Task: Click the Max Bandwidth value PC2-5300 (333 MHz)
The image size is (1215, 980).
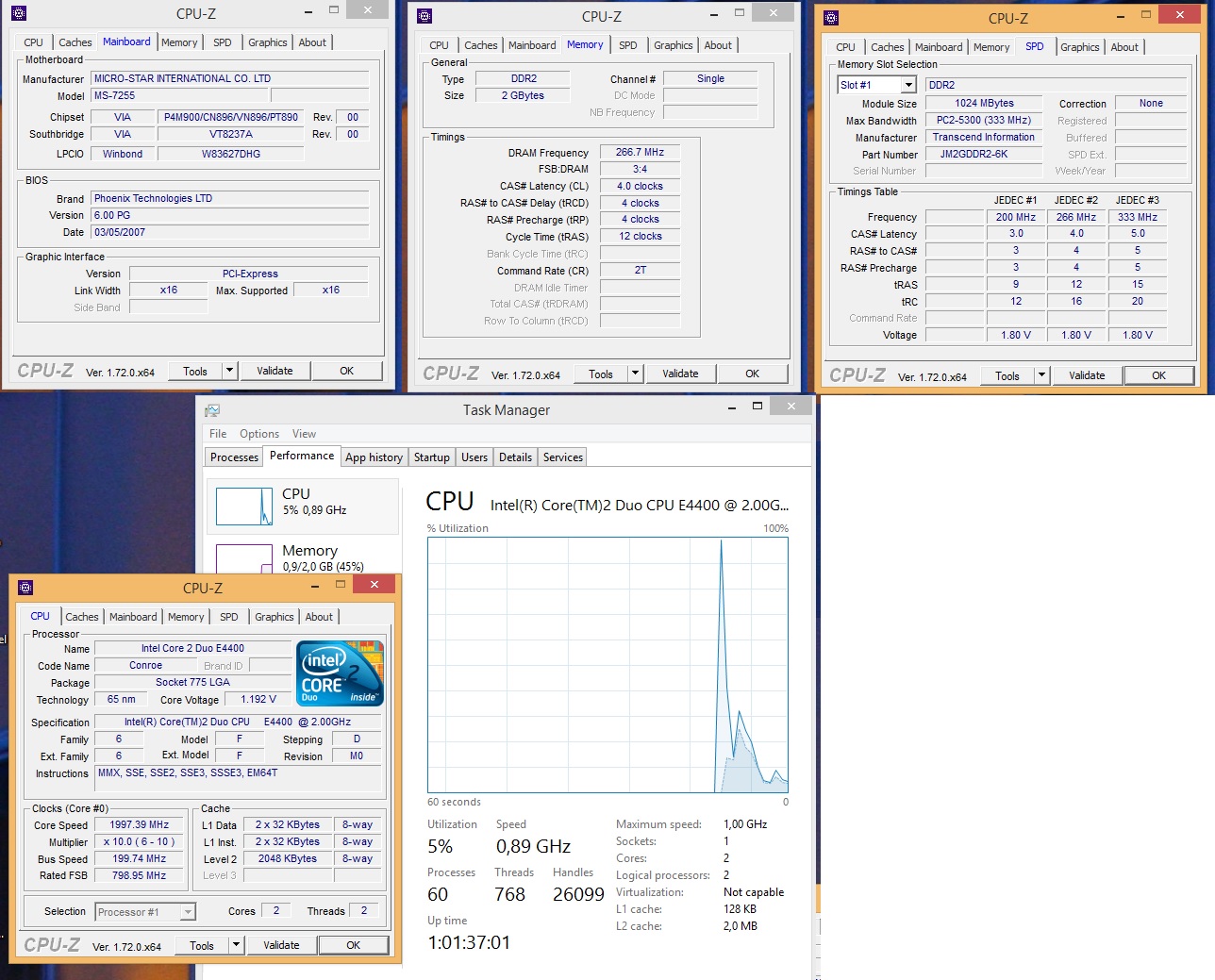Action: pyautogui.click(x=984, y=120)
